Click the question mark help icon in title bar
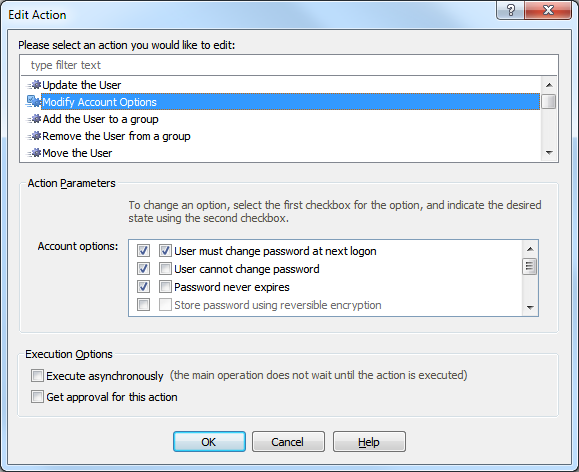The width and height of the screenshot is (579, 472). pos(510,10)
